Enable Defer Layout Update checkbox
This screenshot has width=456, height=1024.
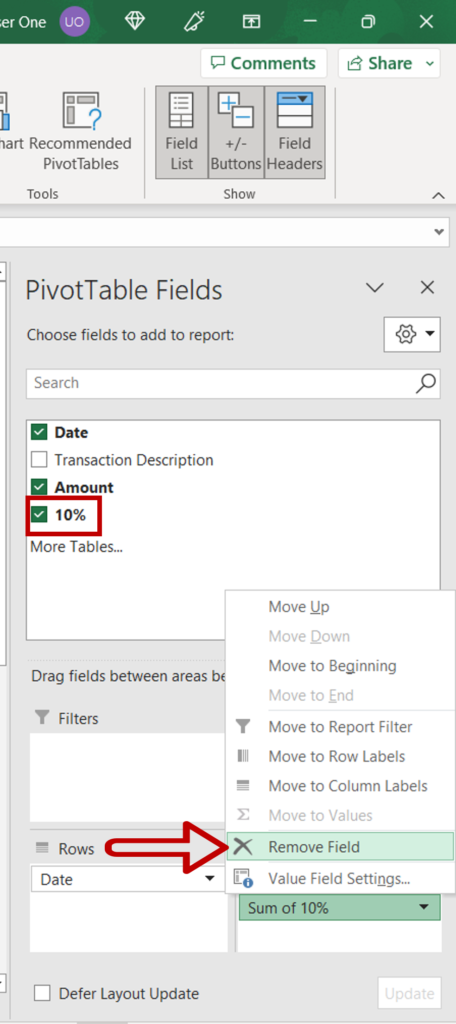coord(42,993)
